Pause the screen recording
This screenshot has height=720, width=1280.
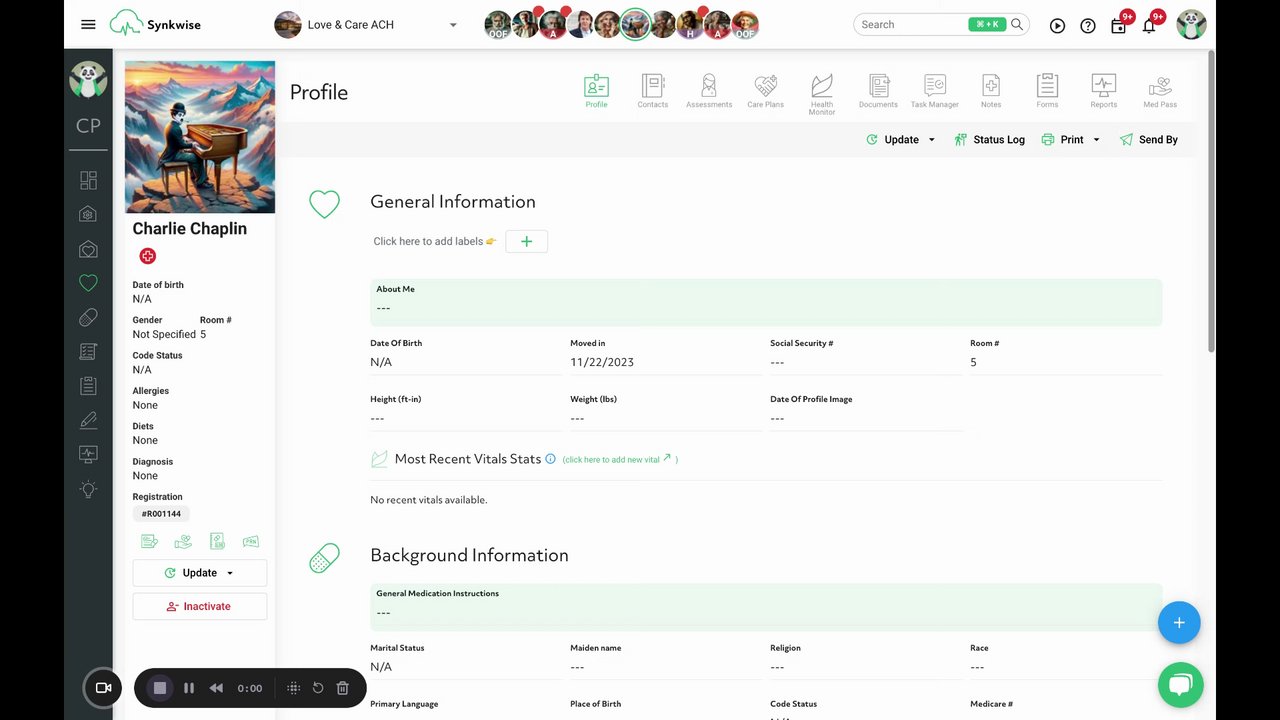(x=189, y=688)
